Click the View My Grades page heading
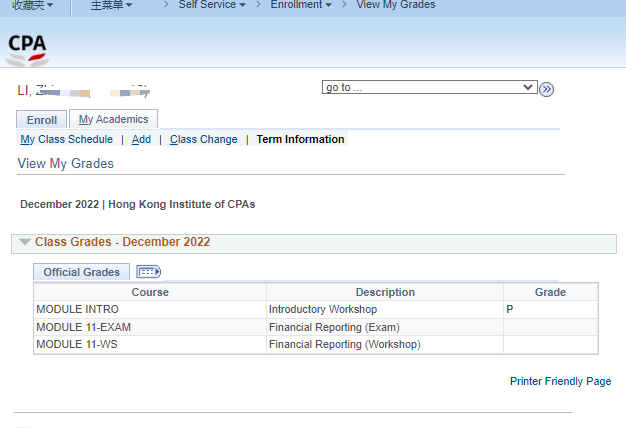This screenshot has width=626, height=428. click(x=65, y=164)
